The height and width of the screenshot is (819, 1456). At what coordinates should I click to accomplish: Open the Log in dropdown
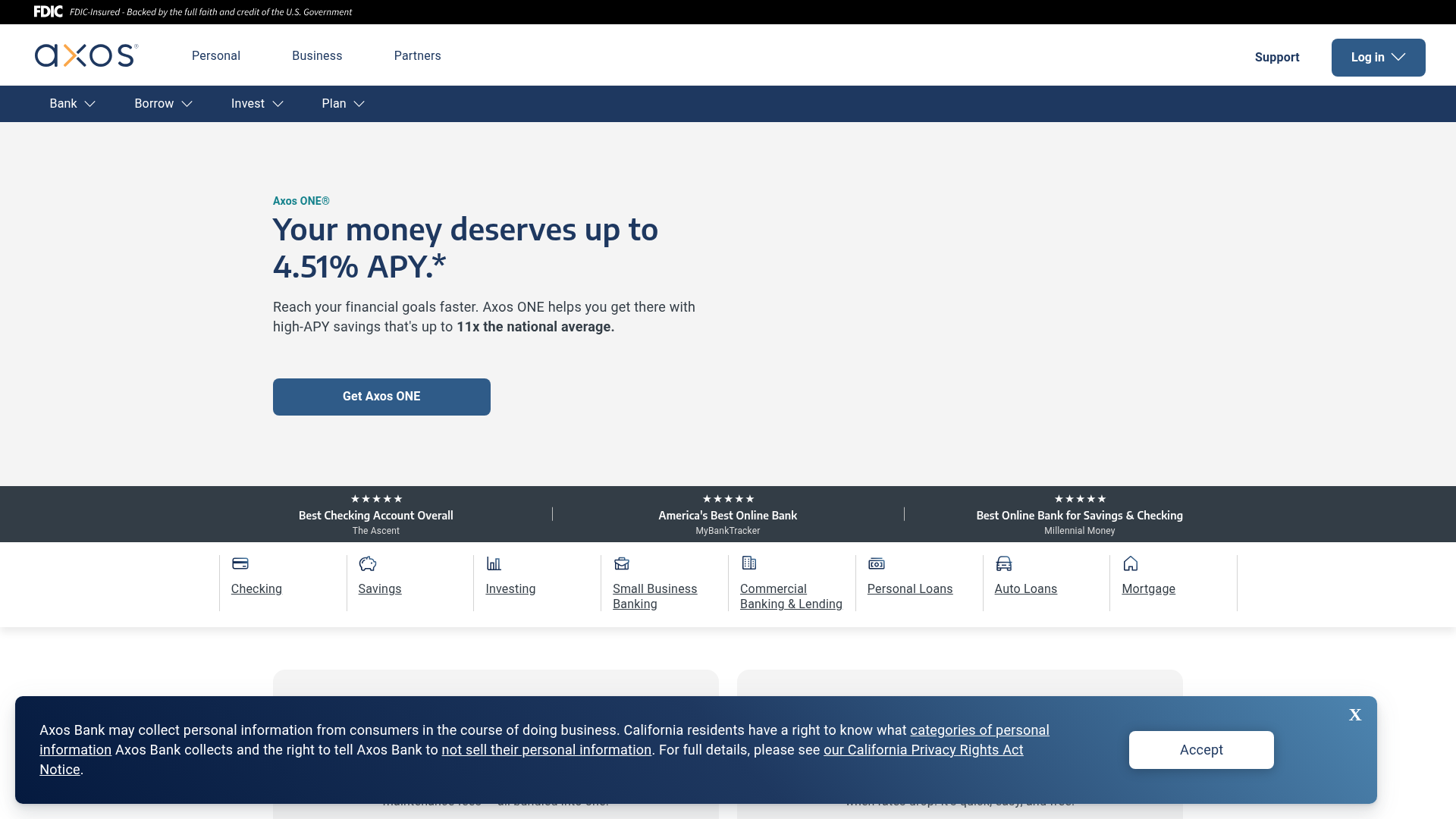[x=1378, y=57]
